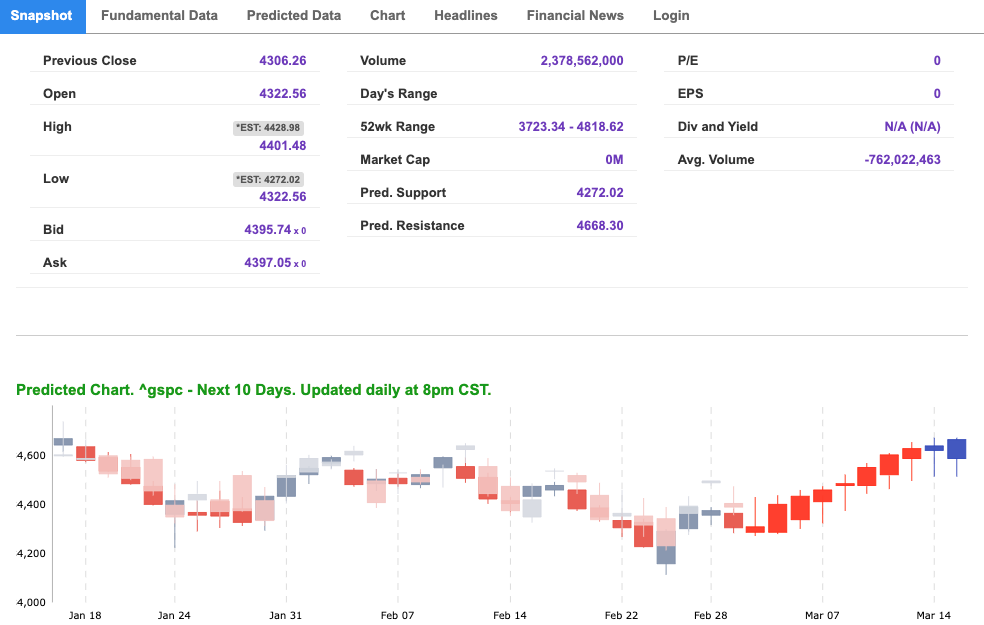Click the Open label
Screen dimensions: 984x625
coord(60,93)
